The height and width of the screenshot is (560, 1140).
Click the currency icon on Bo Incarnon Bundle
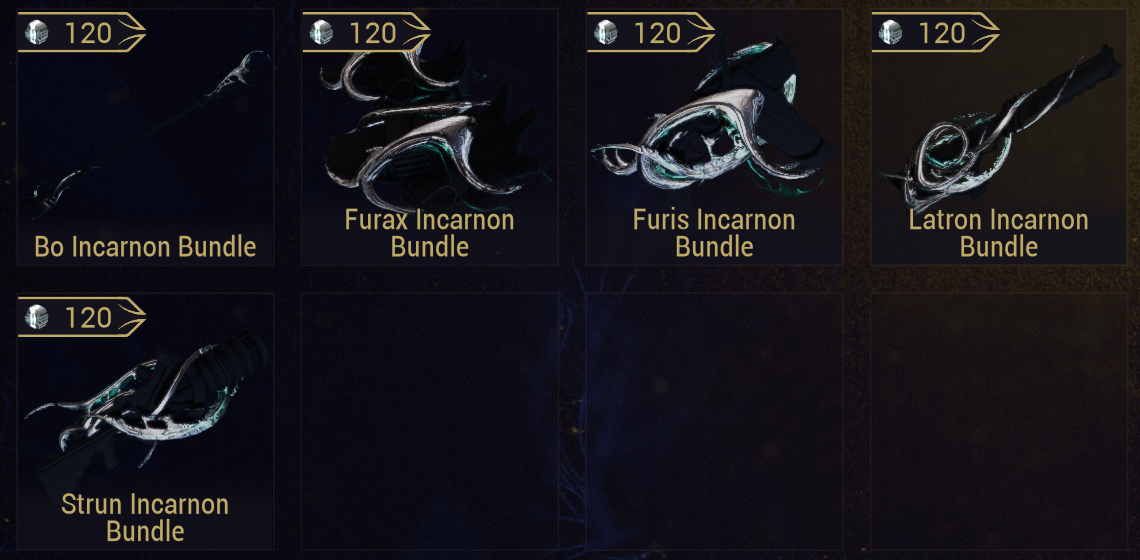pos(36,33)
